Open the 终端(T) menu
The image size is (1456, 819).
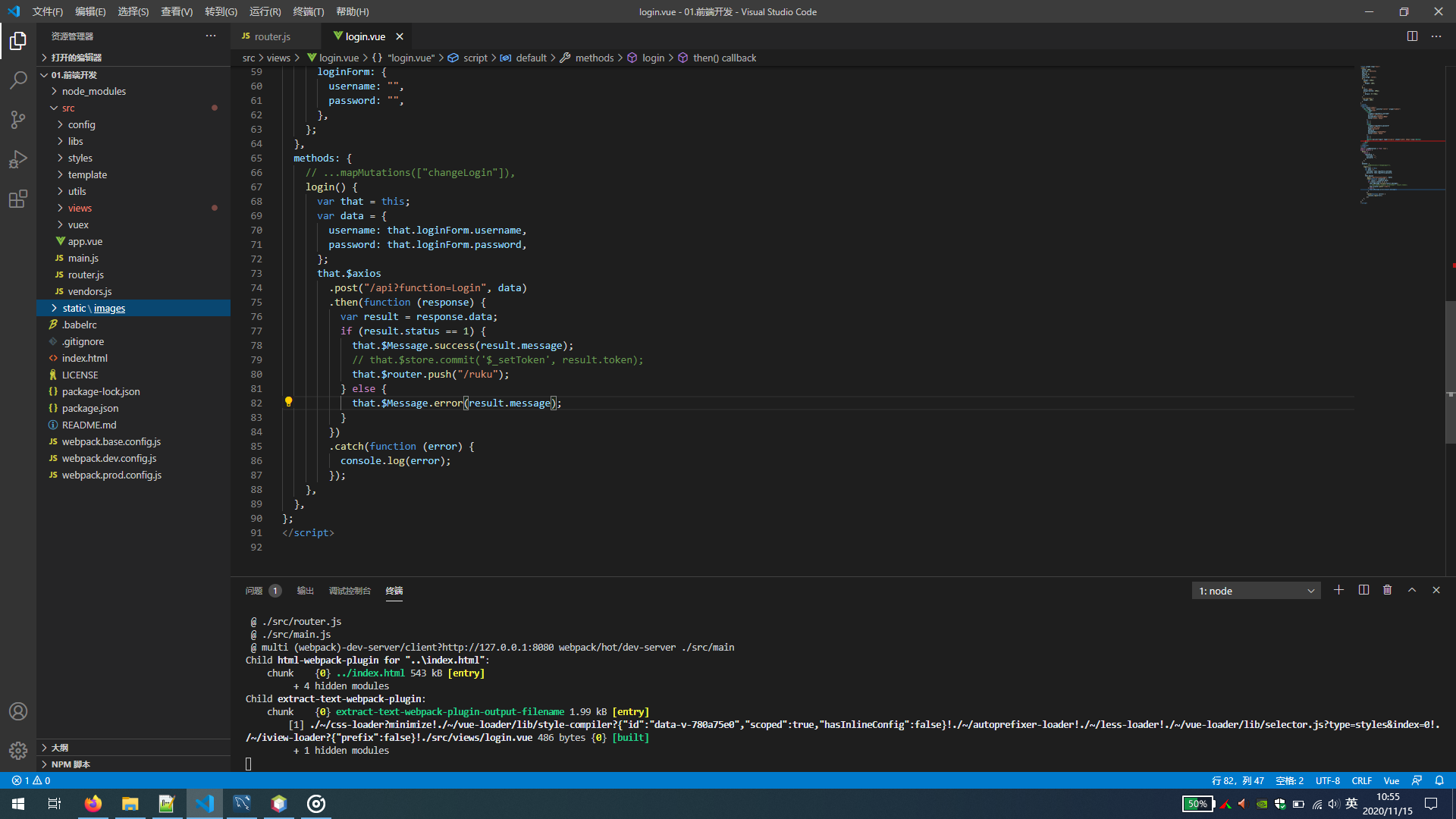point(308,11)
